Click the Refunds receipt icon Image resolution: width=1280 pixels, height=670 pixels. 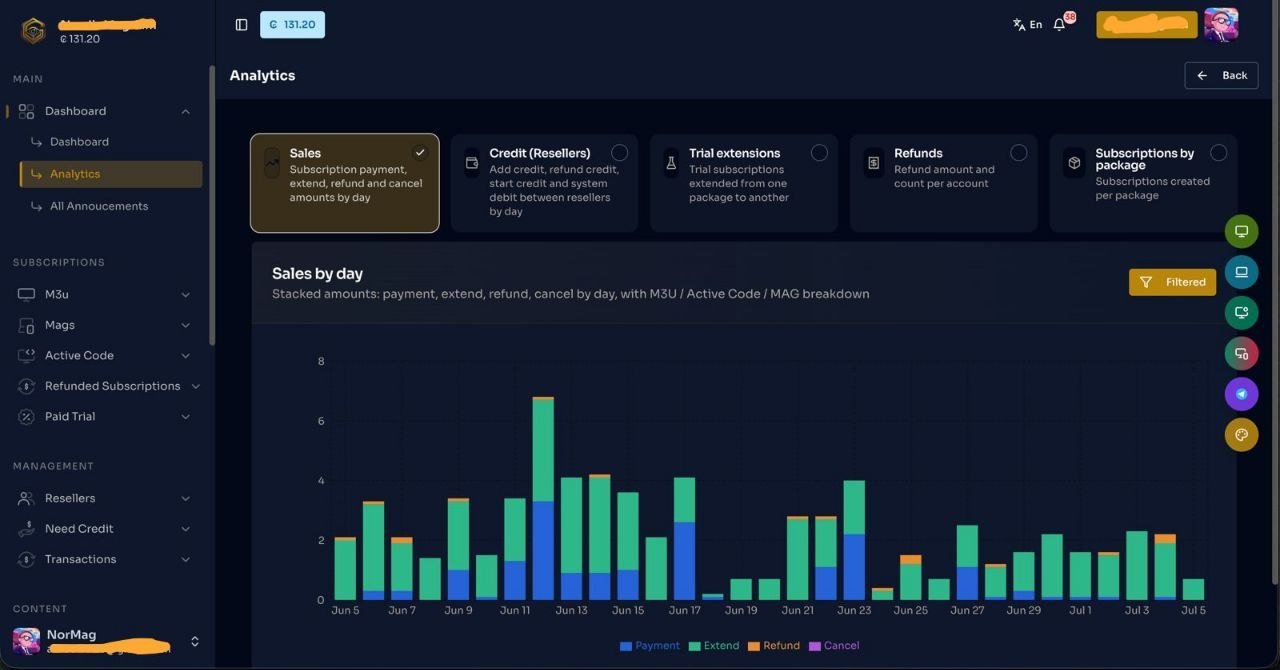873,163
